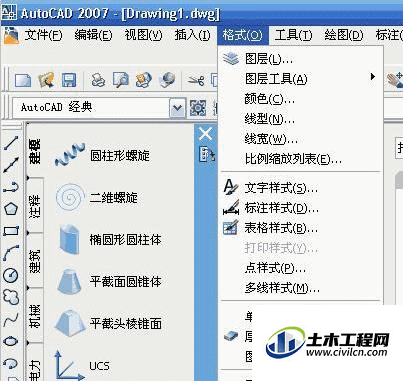Click the Open file toolbar icon

pos(46,80)
